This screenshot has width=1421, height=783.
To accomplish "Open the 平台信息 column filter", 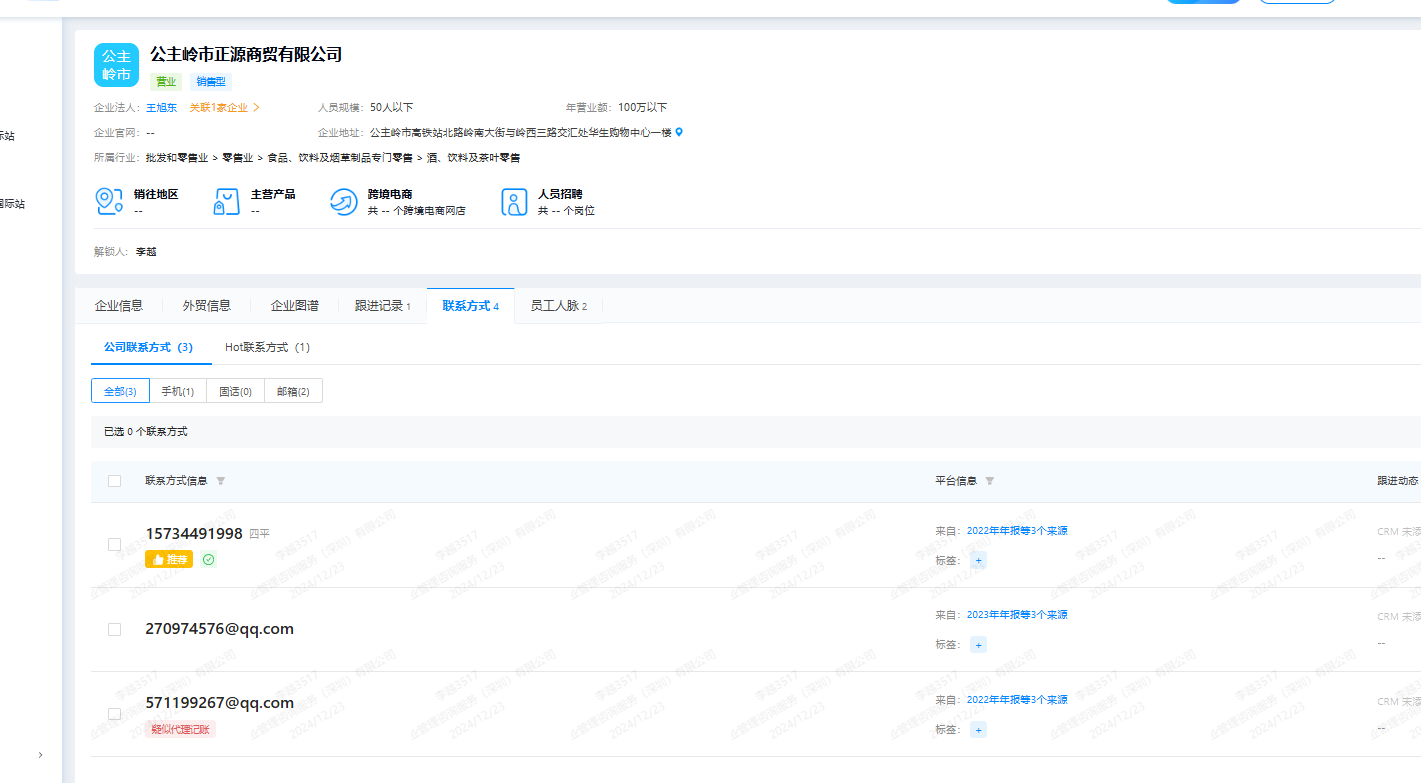I will pyautogui.click(x=990, y=481).
